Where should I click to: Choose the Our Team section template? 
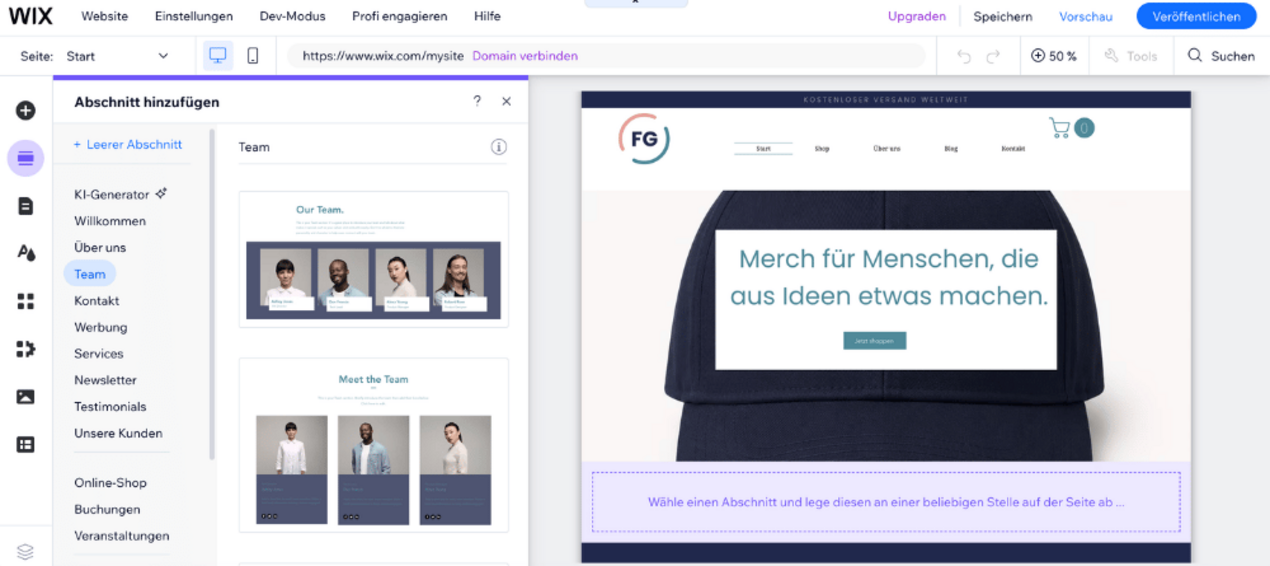tap(373, 259)
